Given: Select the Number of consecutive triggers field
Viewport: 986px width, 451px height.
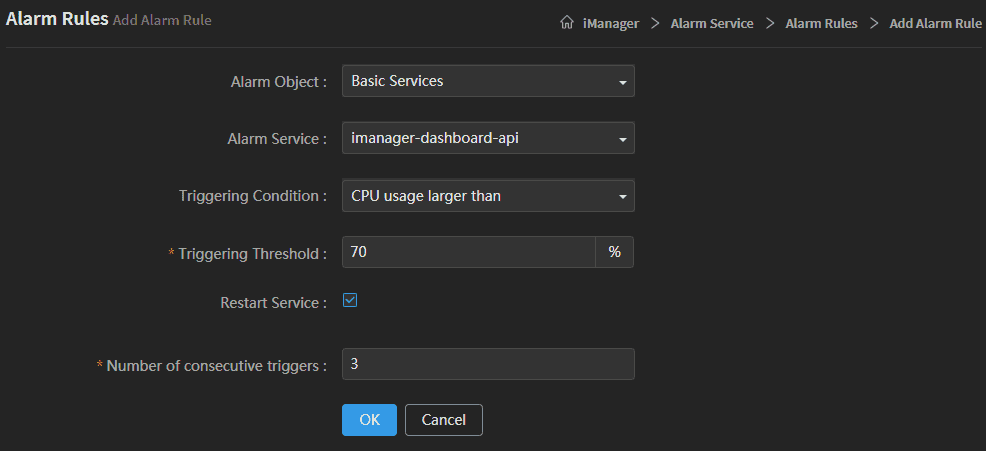Looking at the screenshot, I should tap(488, 364).
